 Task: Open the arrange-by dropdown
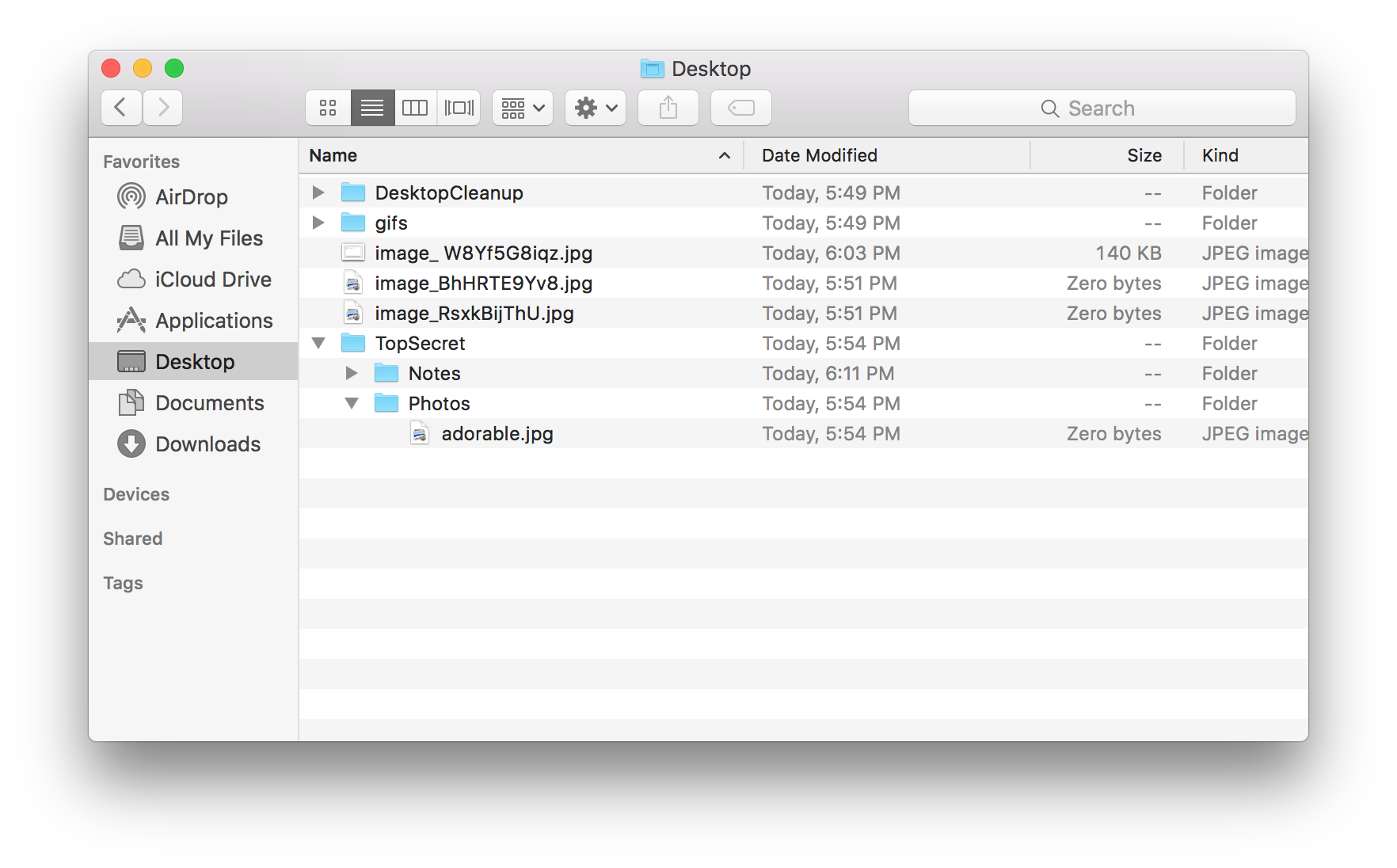(522, 108)
